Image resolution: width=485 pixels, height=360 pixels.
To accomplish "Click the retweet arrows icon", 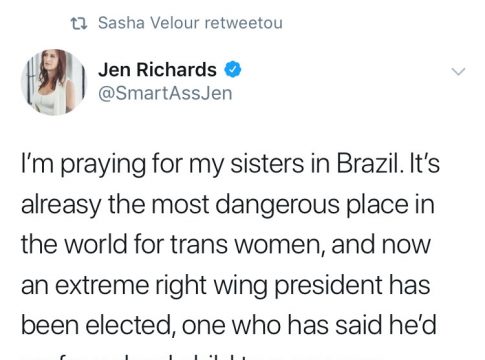I will tap(79, 23).
